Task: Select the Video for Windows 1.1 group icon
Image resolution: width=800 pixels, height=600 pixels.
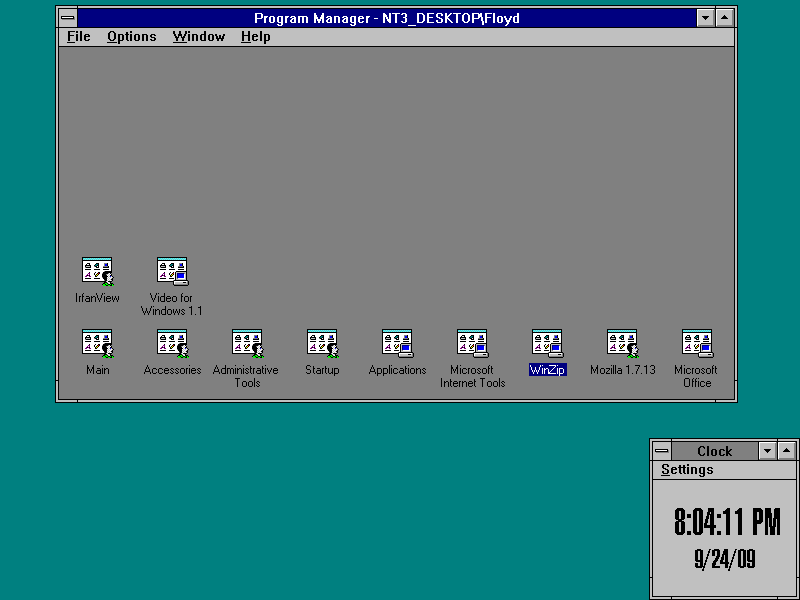Action: (x=172, y=271)
